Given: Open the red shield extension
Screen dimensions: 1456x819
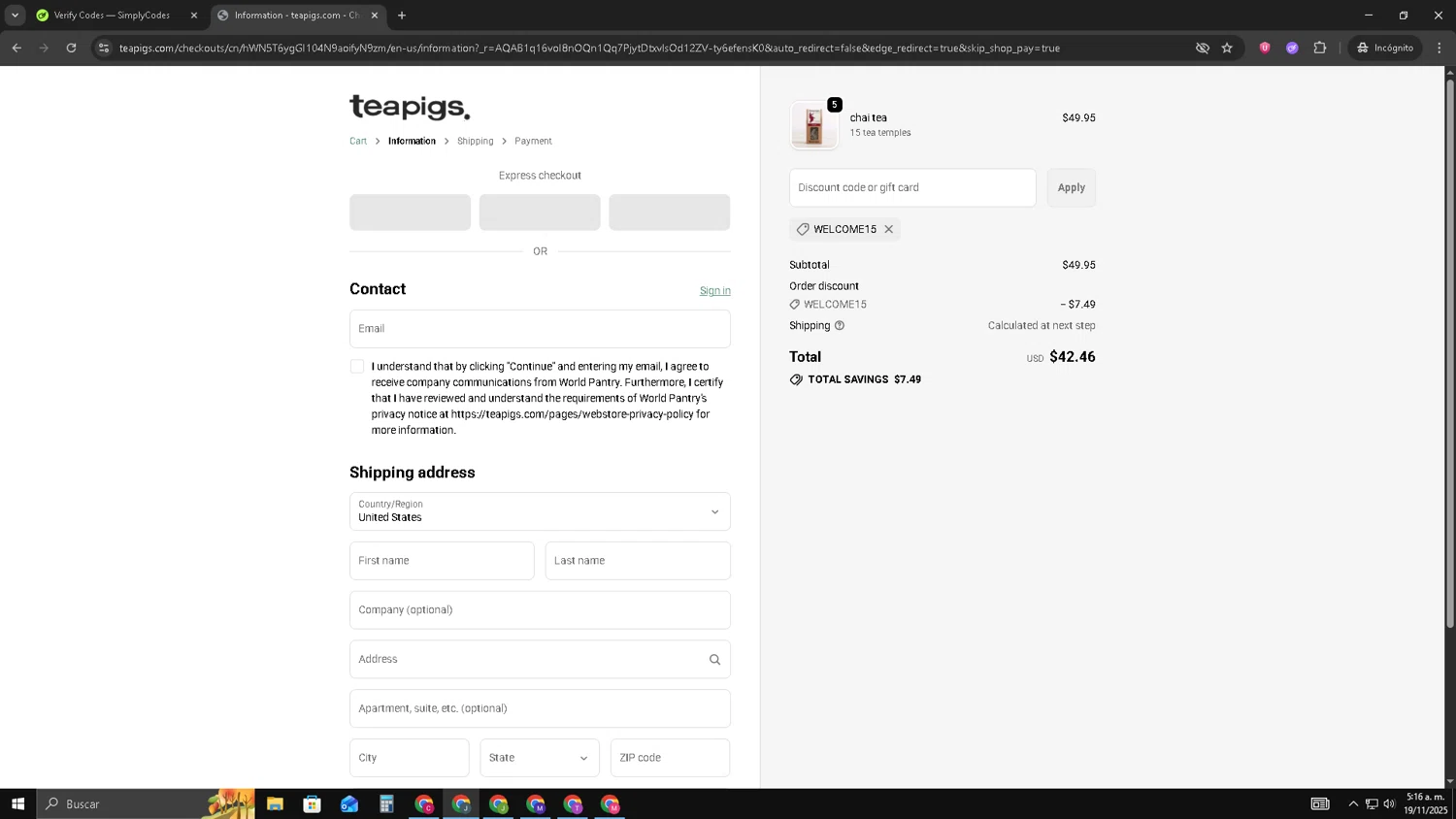Looking at the screenshot, I should point(1265,48).
